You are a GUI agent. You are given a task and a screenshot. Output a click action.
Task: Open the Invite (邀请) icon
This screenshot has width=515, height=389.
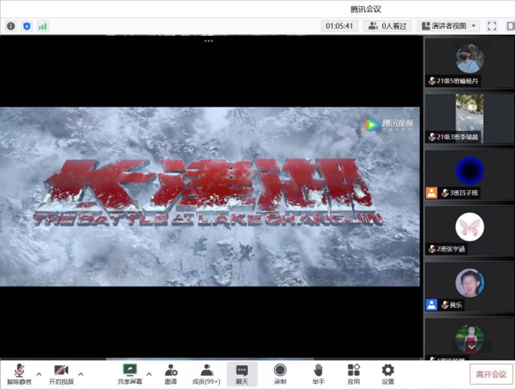[x=171, y=374]
